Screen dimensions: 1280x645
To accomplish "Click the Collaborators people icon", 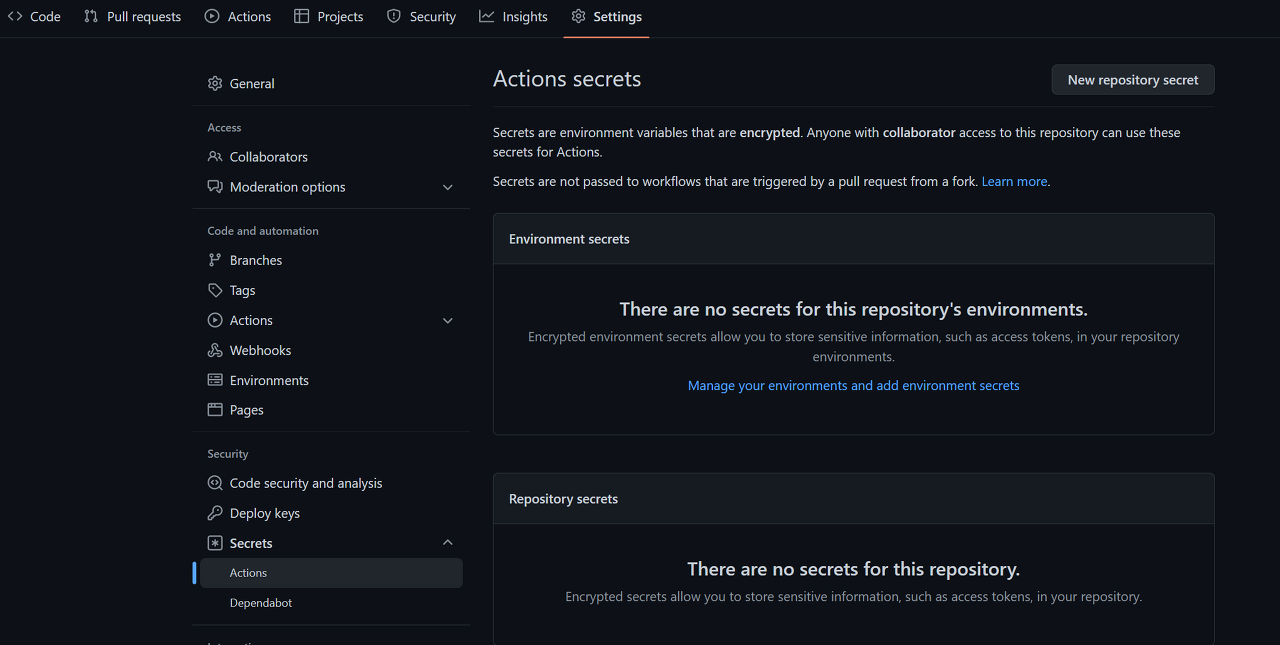I will [x=215, y=157].
